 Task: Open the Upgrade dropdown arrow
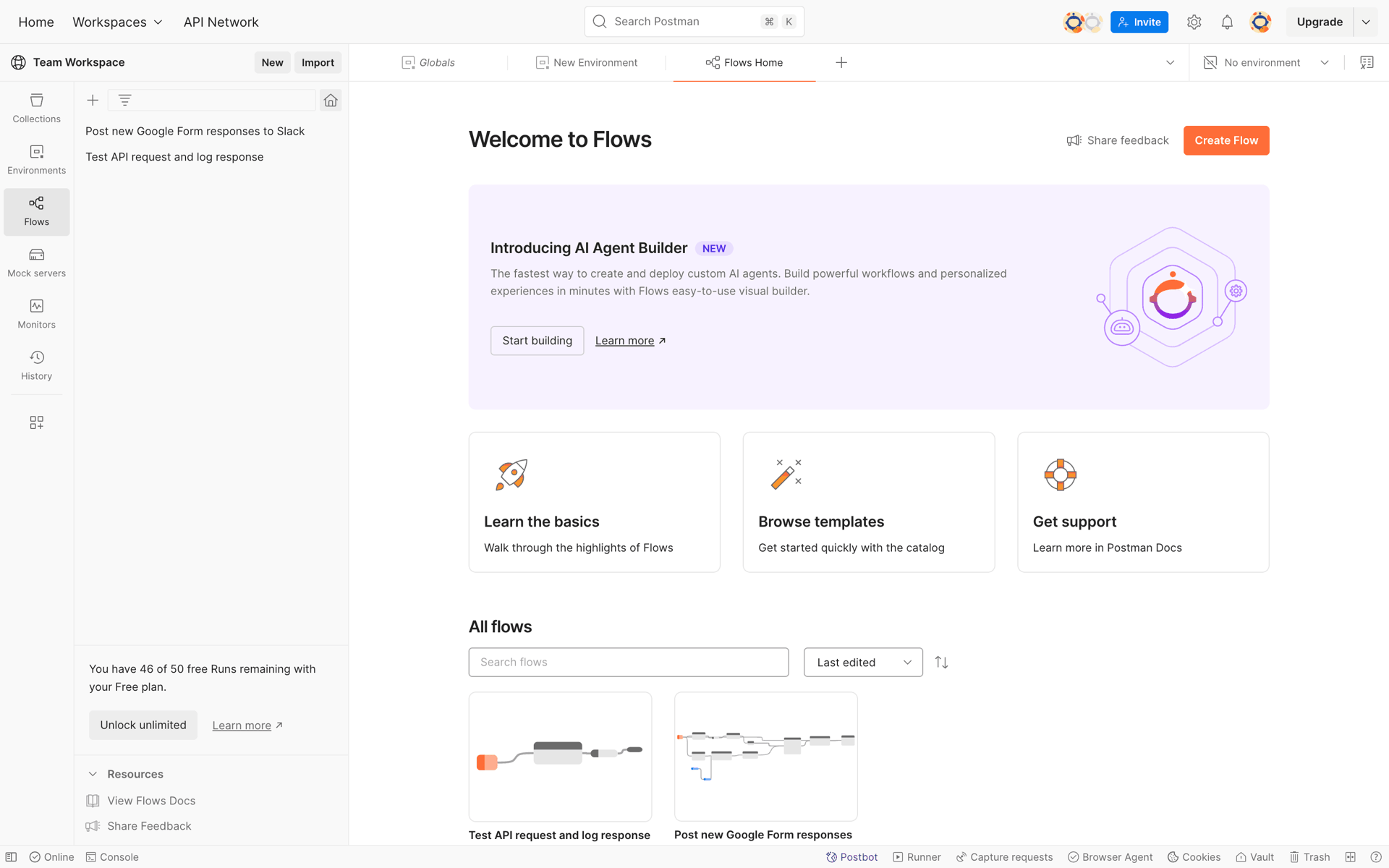coord(1366,22)
